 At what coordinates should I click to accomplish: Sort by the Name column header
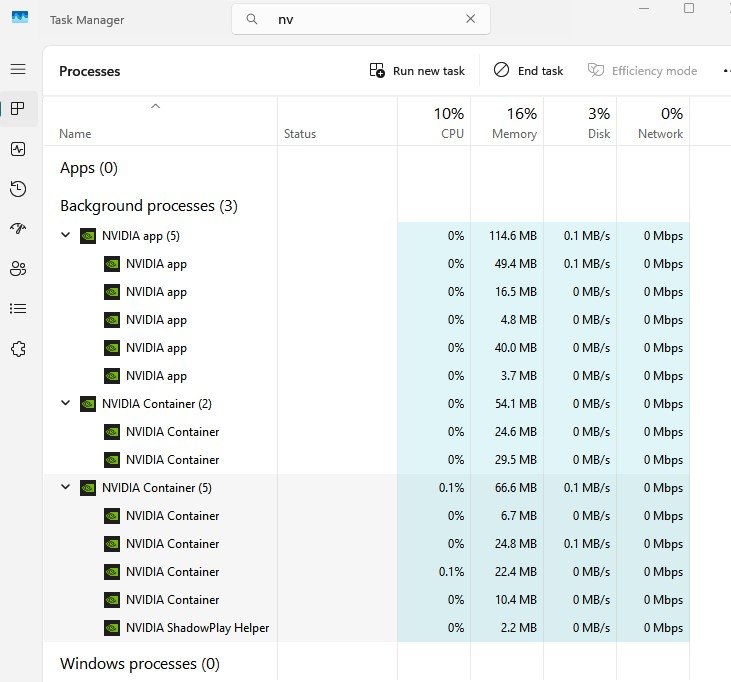tap(160, 121)
